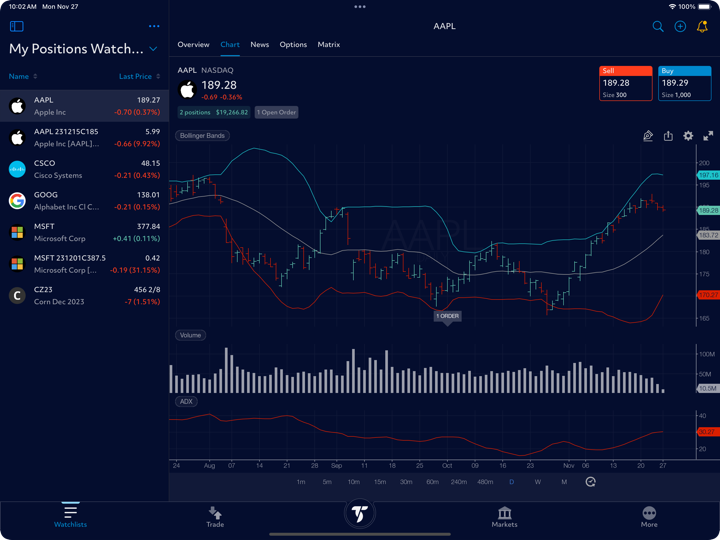Screen dimensions: 720x540
Task: Open the Markets tab
Action: tap(504, 516)
